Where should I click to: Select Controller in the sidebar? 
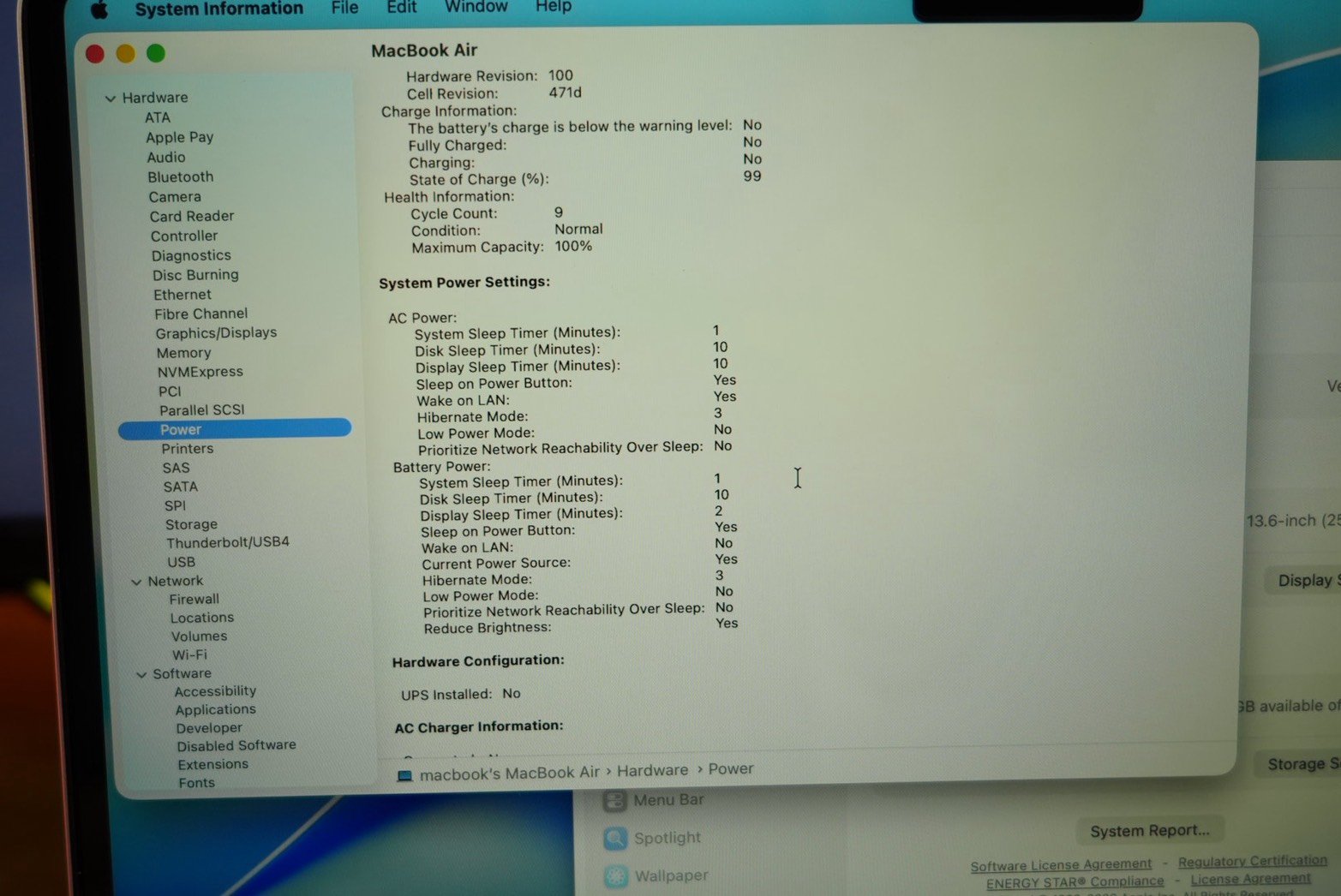coord(184,236)
